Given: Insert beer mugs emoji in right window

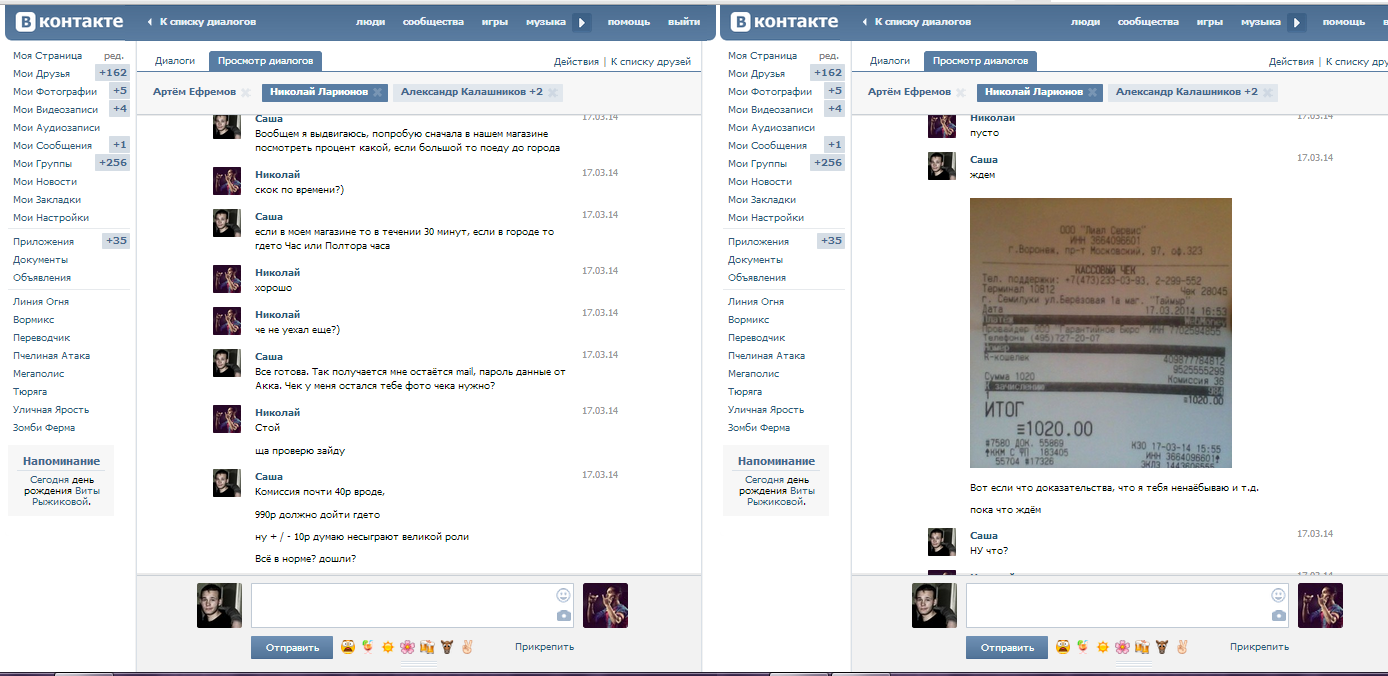Looking at the screenshot, I should pyautogui.click(x=1141, y=647).
